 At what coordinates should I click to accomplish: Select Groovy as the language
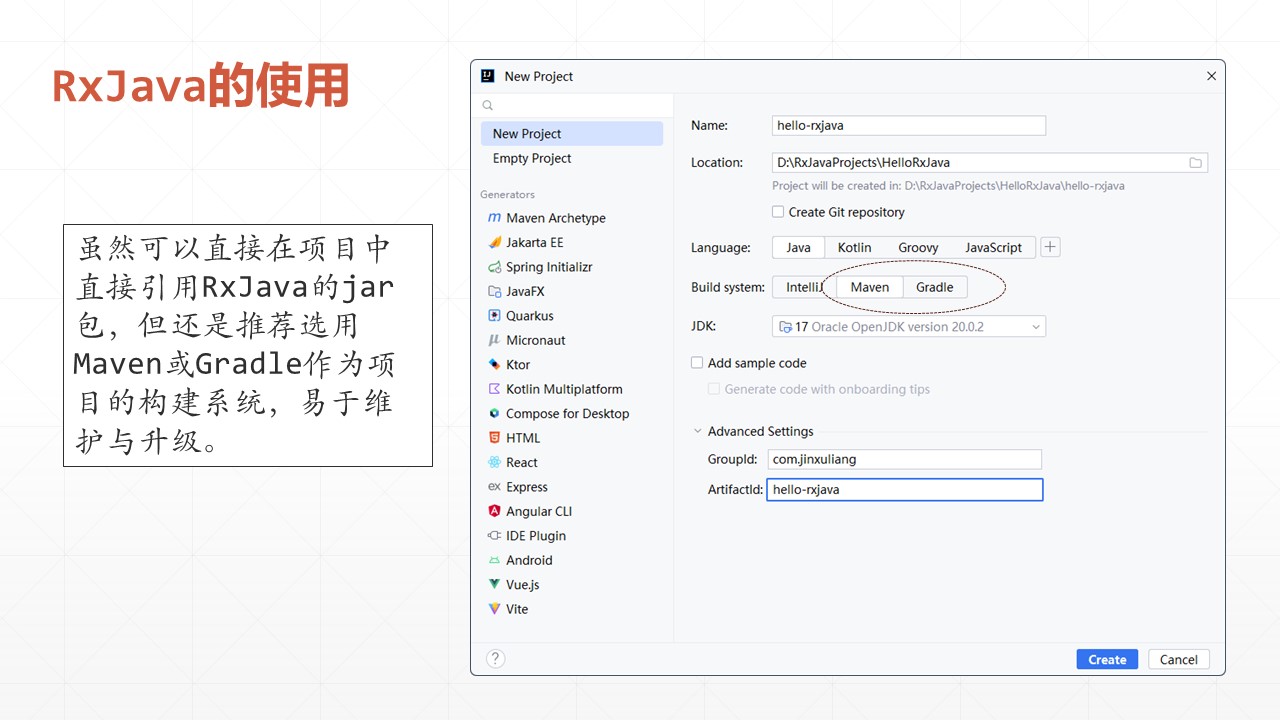pos(918,247)
